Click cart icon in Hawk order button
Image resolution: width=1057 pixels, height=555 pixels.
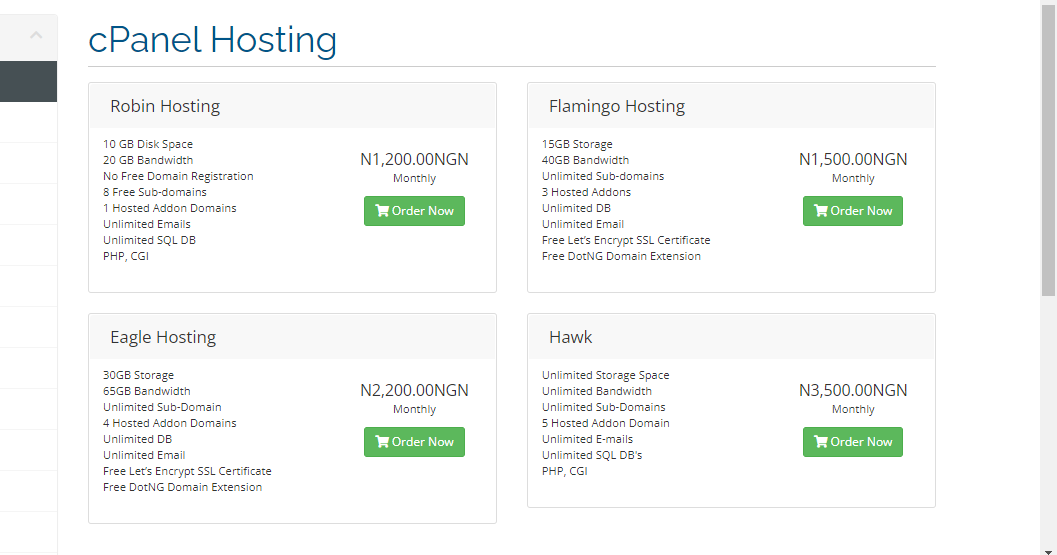click(821, 442)
